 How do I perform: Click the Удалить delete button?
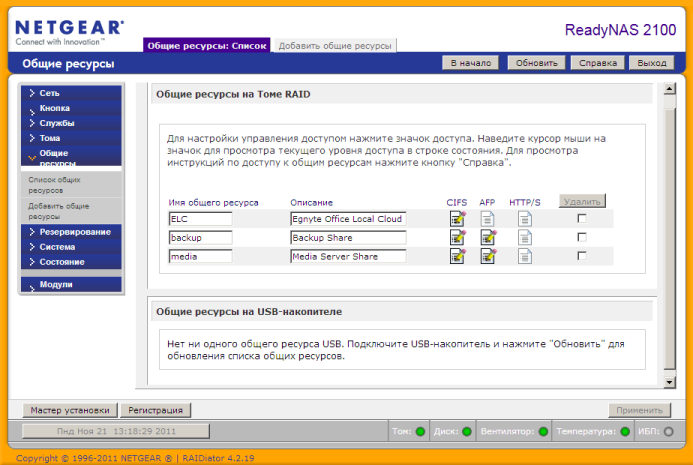(x=582, y=201)
